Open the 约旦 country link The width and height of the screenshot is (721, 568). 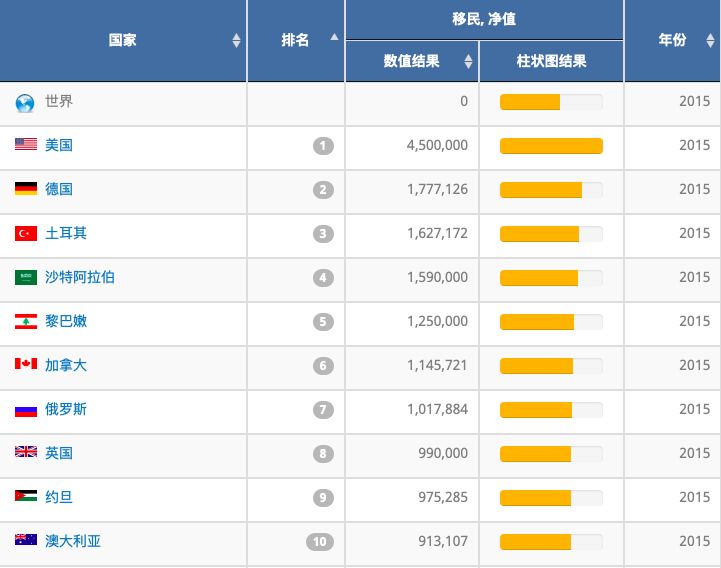[x=59, y=497]
